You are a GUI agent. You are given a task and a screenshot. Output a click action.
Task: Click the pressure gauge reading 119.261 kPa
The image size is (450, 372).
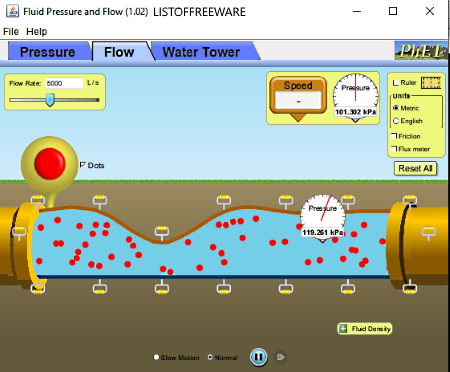click(x=322, y=218)
